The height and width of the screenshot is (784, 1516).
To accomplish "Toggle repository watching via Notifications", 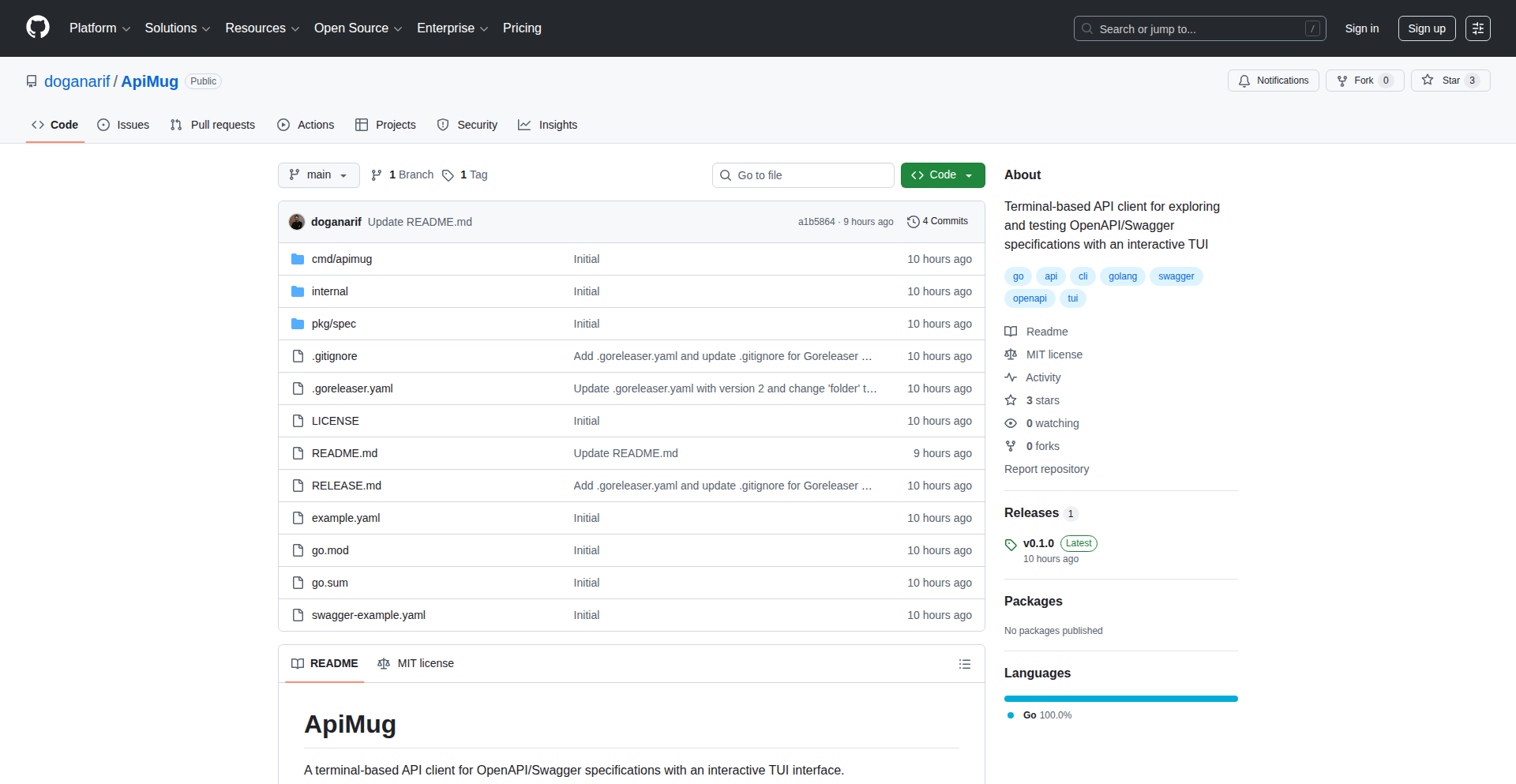I will [x=1273, y=80].
